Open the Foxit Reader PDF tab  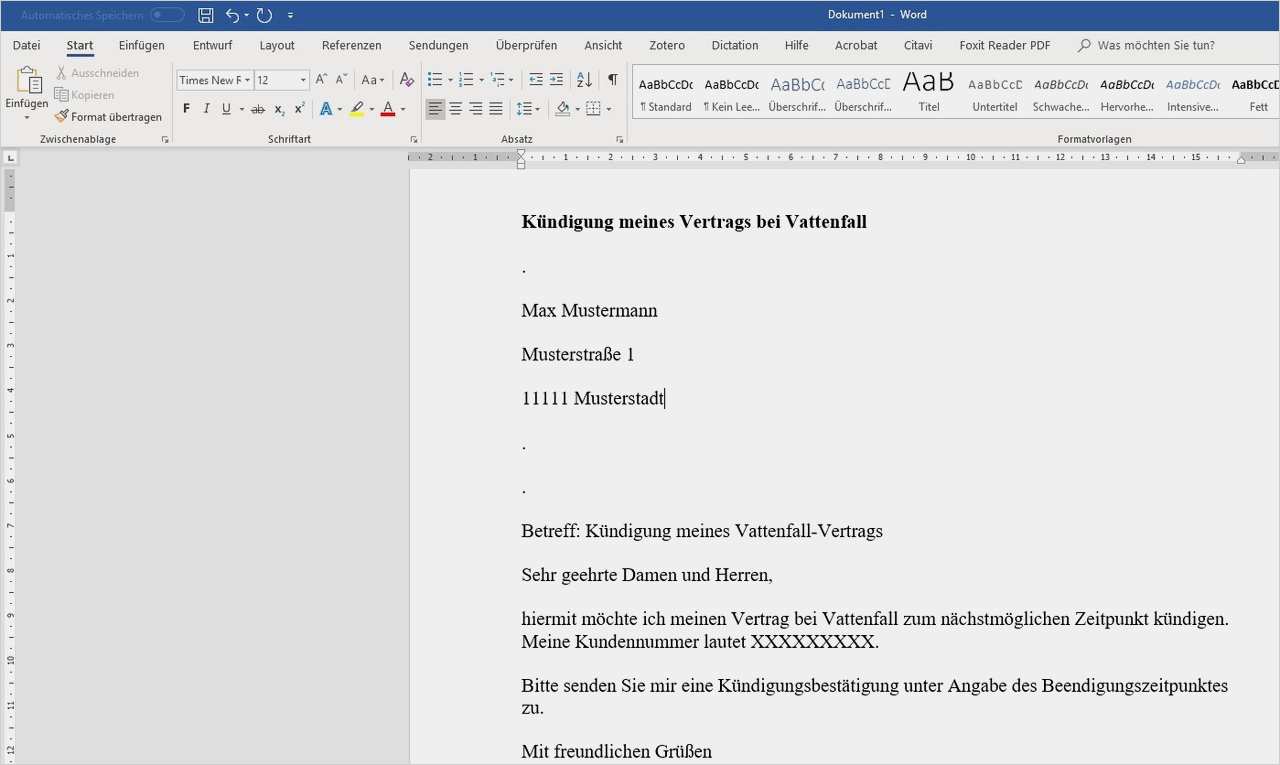tap(1005, 45)
